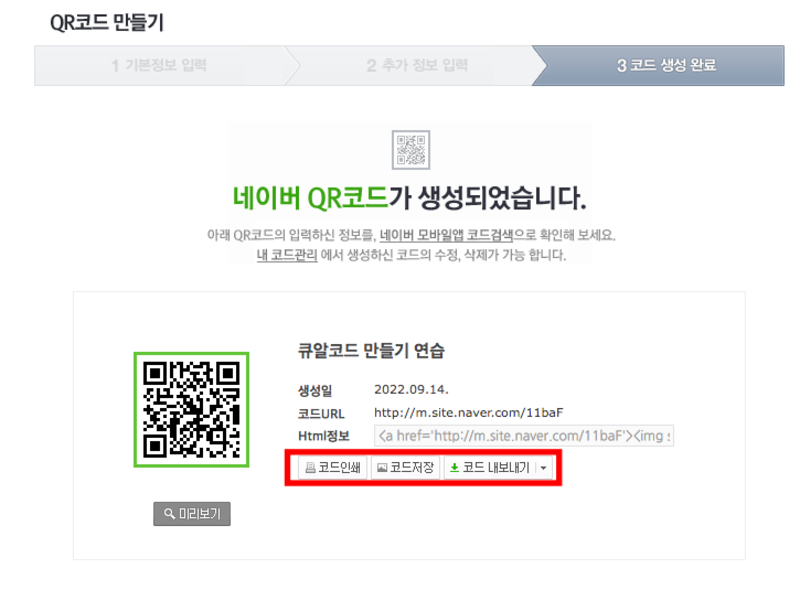Image resolution: width=800 pixels, height=590 pixels.
Task: Click the code URL http://m.site.naver.com/11baF
Action: pyautogui.click(x=468, y=412)
